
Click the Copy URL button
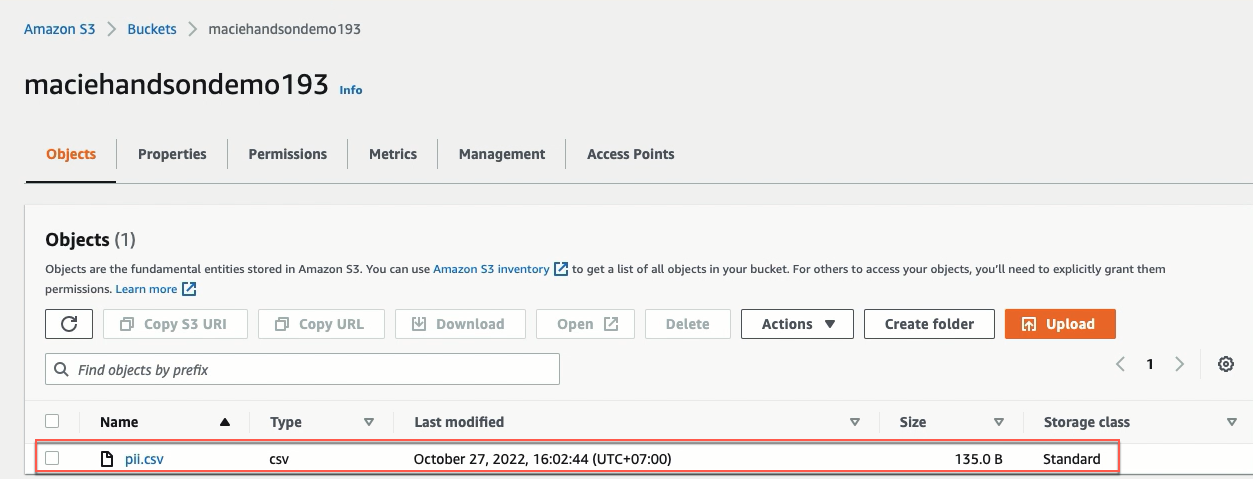[321, 324]
